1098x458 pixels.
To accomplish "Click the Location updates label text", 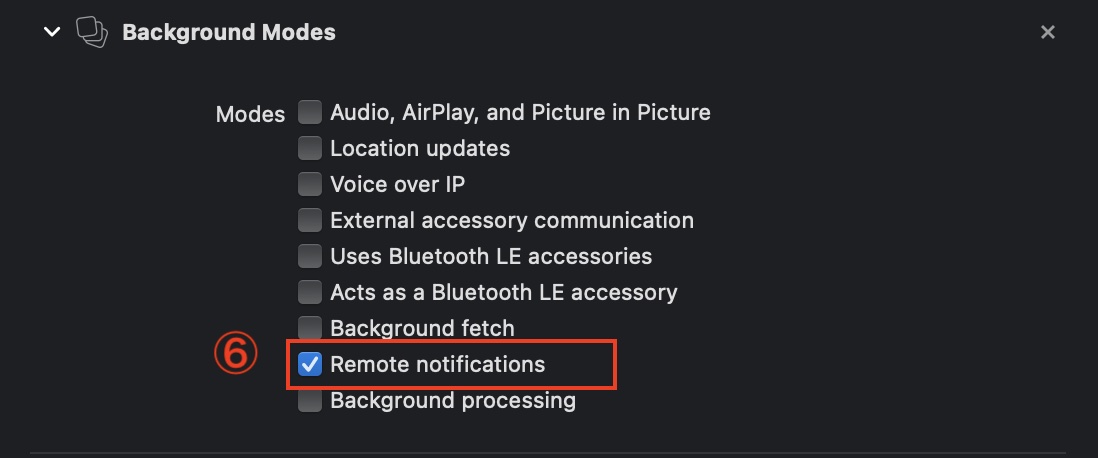I will (x=420, y=148).
